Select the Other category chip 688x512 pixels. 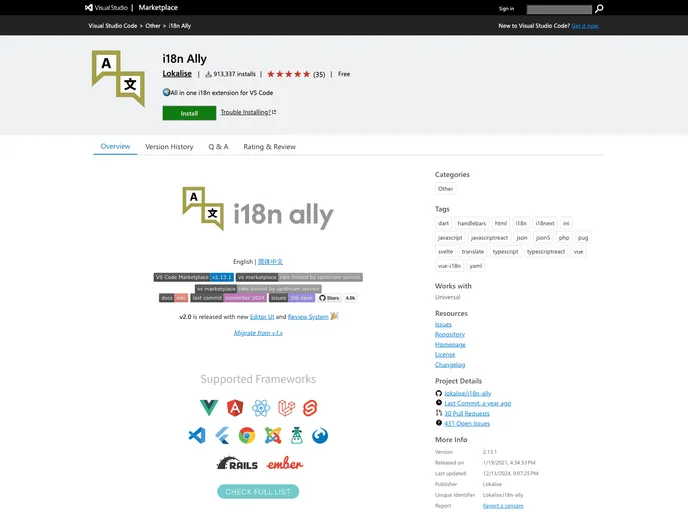pos(445,189)
